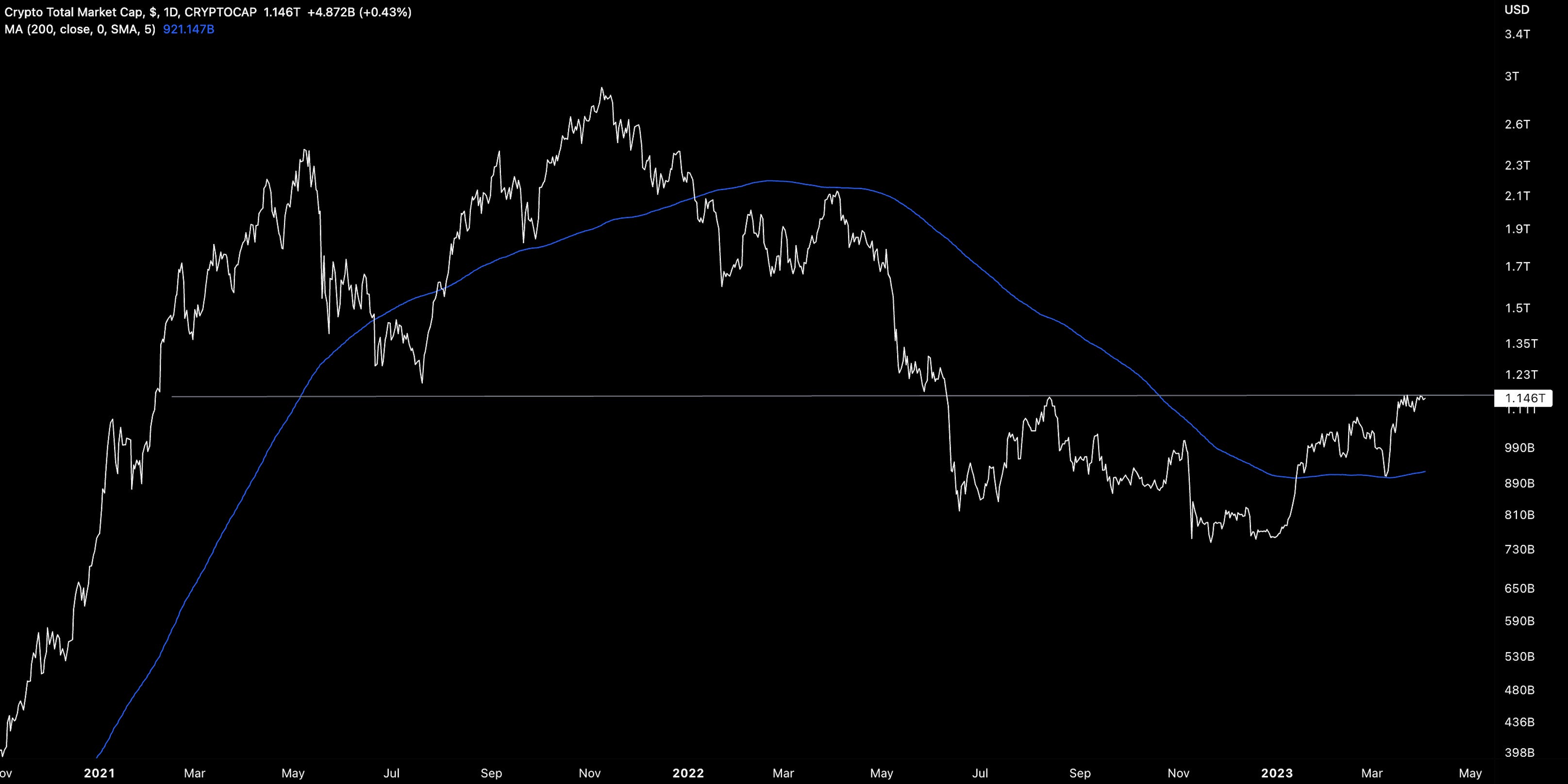Select the 1.146T current price label

click(1523, 398)
